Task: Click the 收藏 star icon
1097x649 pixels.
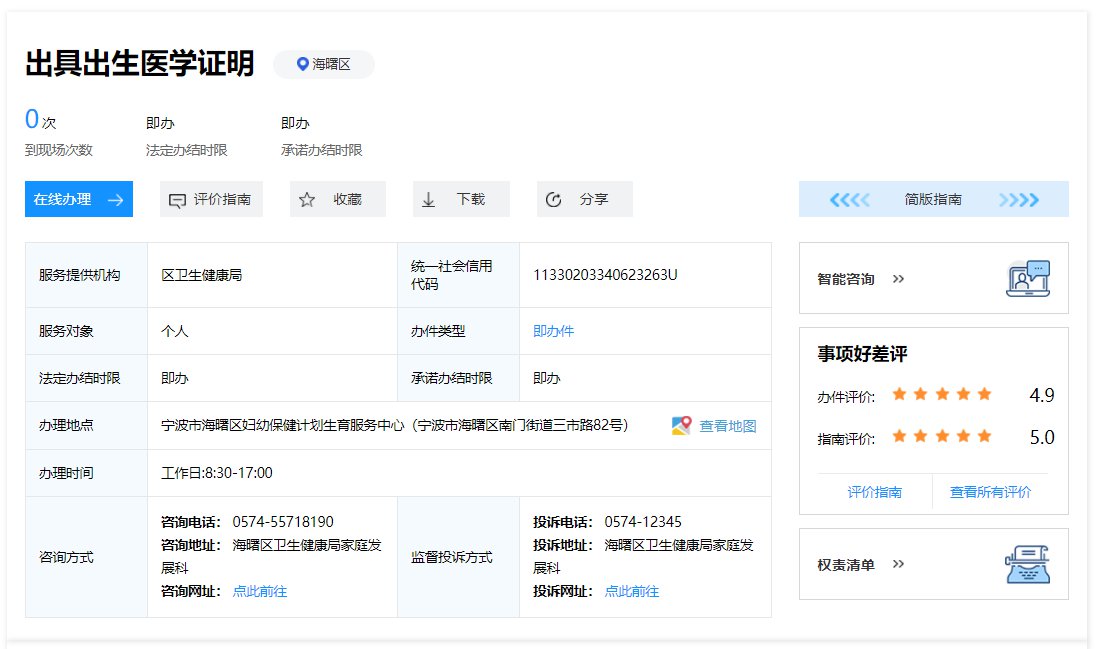Action: pyautogui.click(x=307, y=200)
